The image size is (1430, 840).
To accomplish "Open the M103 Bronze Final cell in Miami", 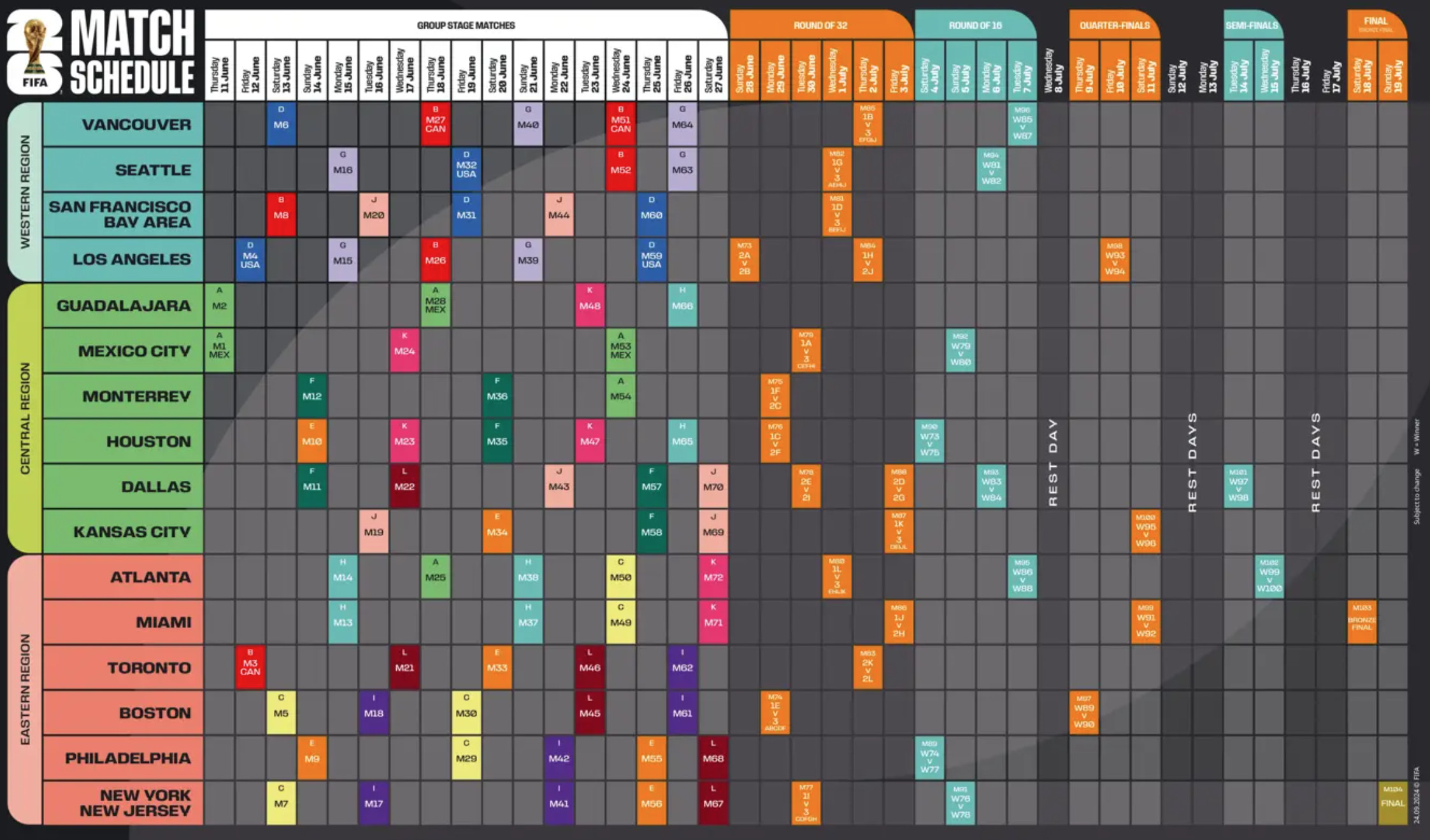I will point(1362,622).
